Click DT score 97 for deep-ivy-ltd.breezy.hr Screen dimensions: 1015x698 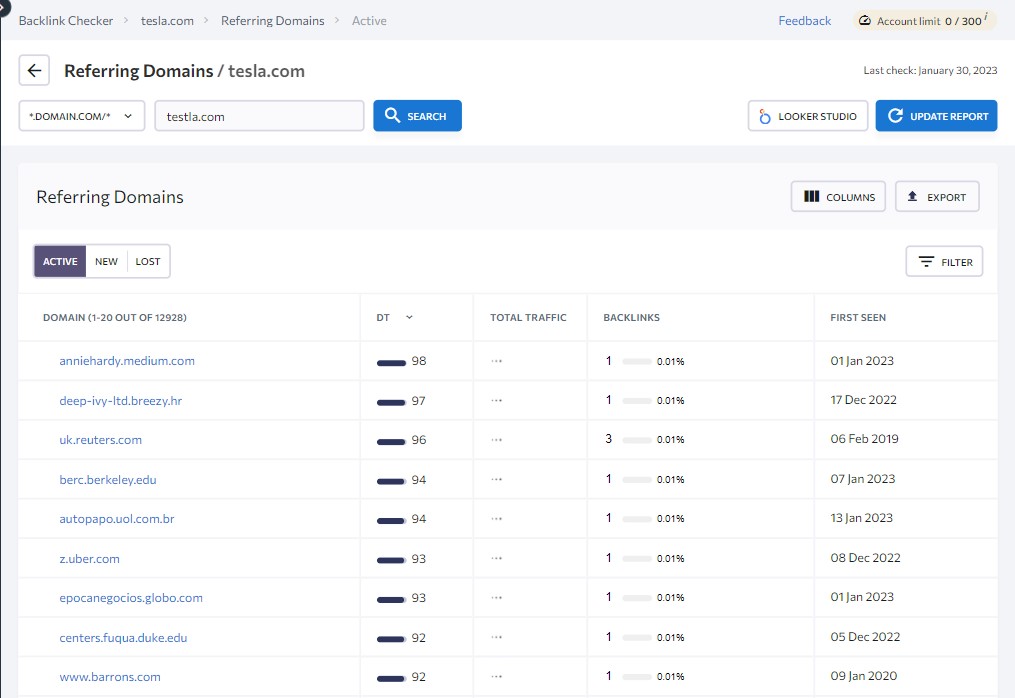419,401
